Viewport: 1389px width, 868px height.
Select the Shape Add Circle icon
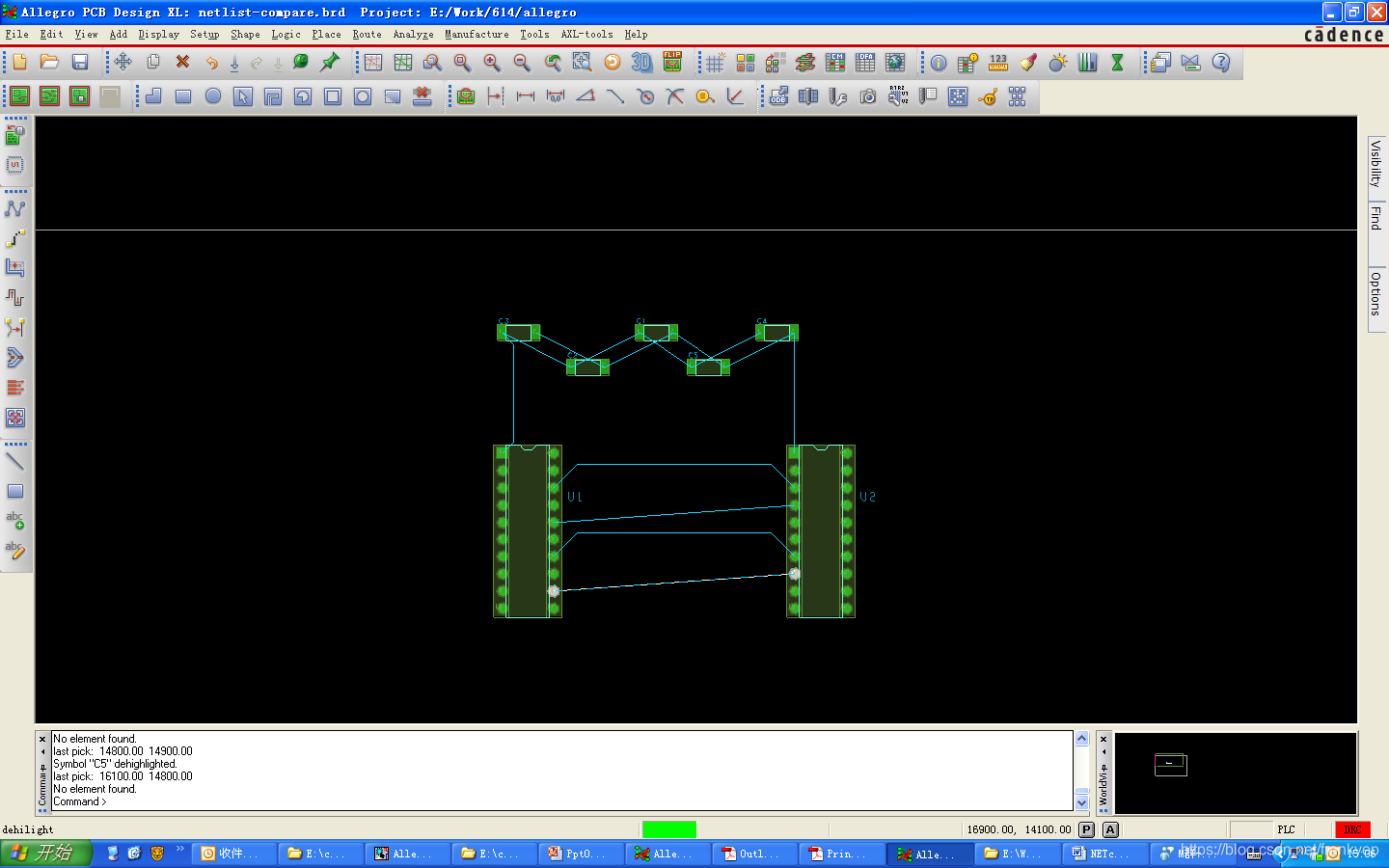[213, 96]
